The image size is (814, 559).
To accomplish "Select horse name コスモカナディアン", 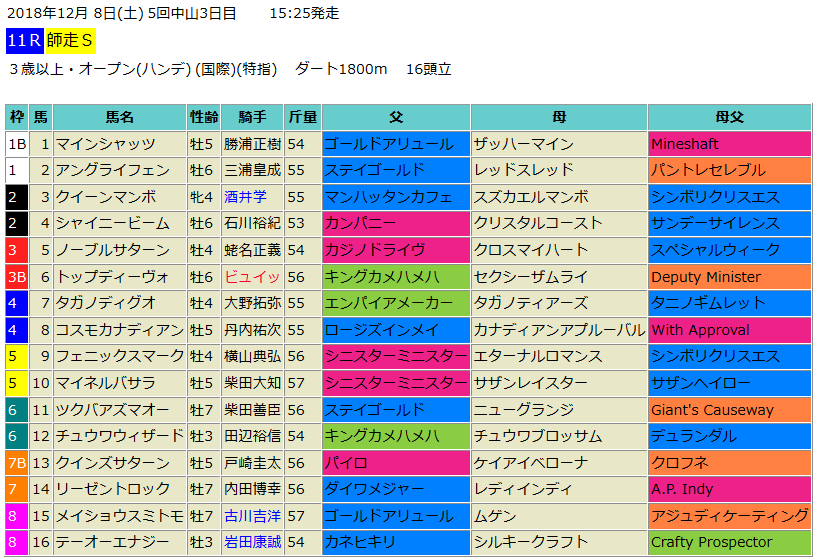I will (120, 330).
